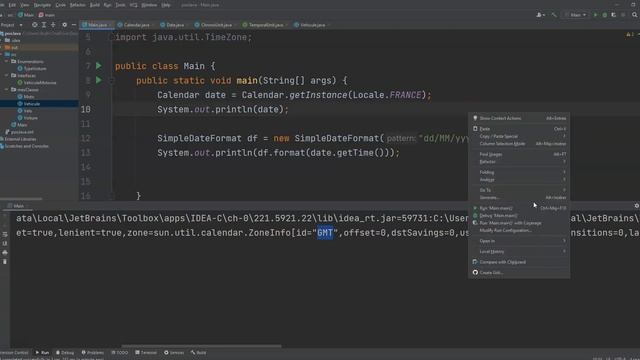640x360 pixels.
Task: Choose Modify Run Configuration... in context menu
Action: point(519,230)
